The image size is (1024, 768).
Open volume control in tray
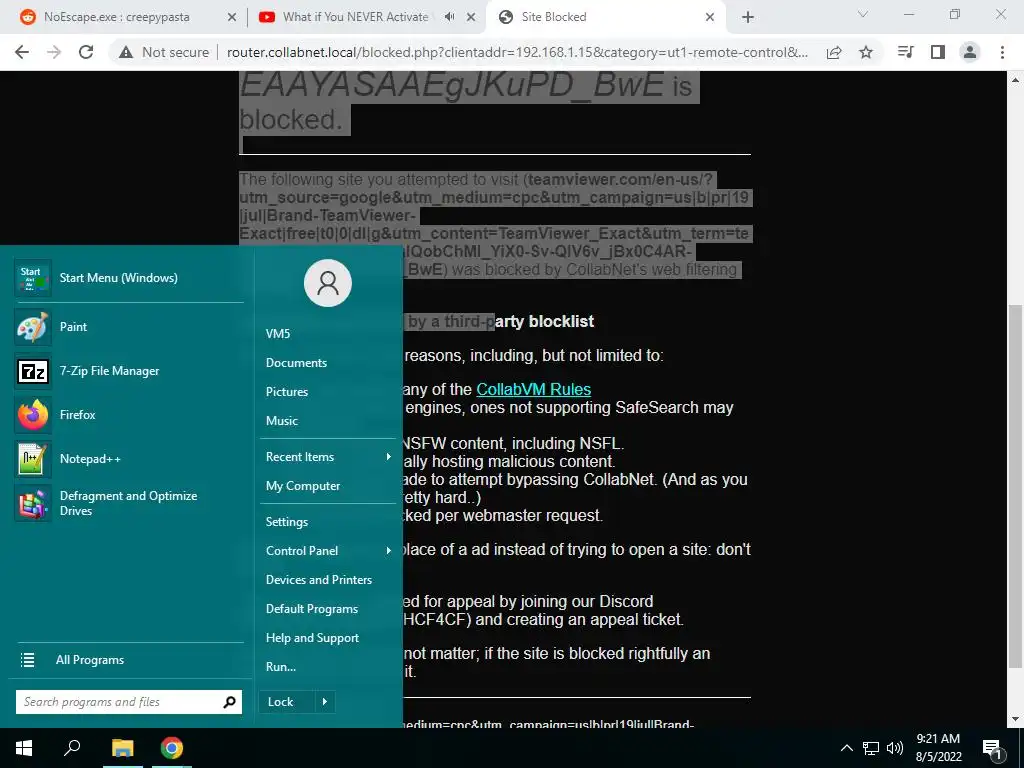pyautogui.click(x=895, y=748)
